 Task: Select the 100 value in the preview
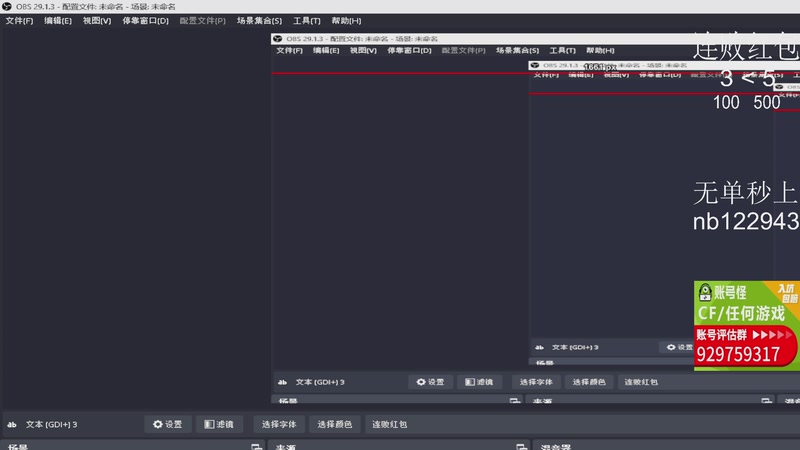726,103
